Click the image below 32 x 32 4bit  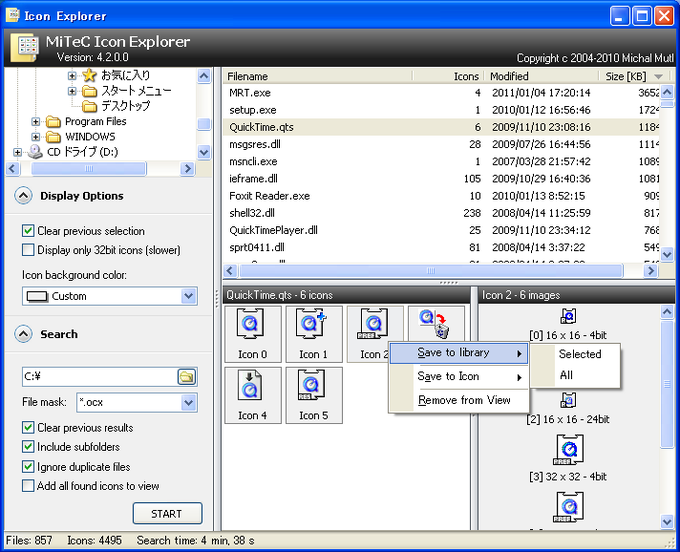pos(568,506)
